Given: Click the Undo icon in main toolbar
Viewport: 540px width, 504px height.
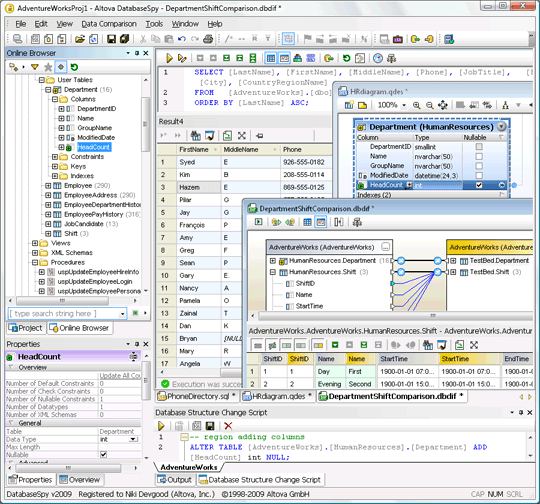Looking at the screenshot, I should click(x=182, y=39).
